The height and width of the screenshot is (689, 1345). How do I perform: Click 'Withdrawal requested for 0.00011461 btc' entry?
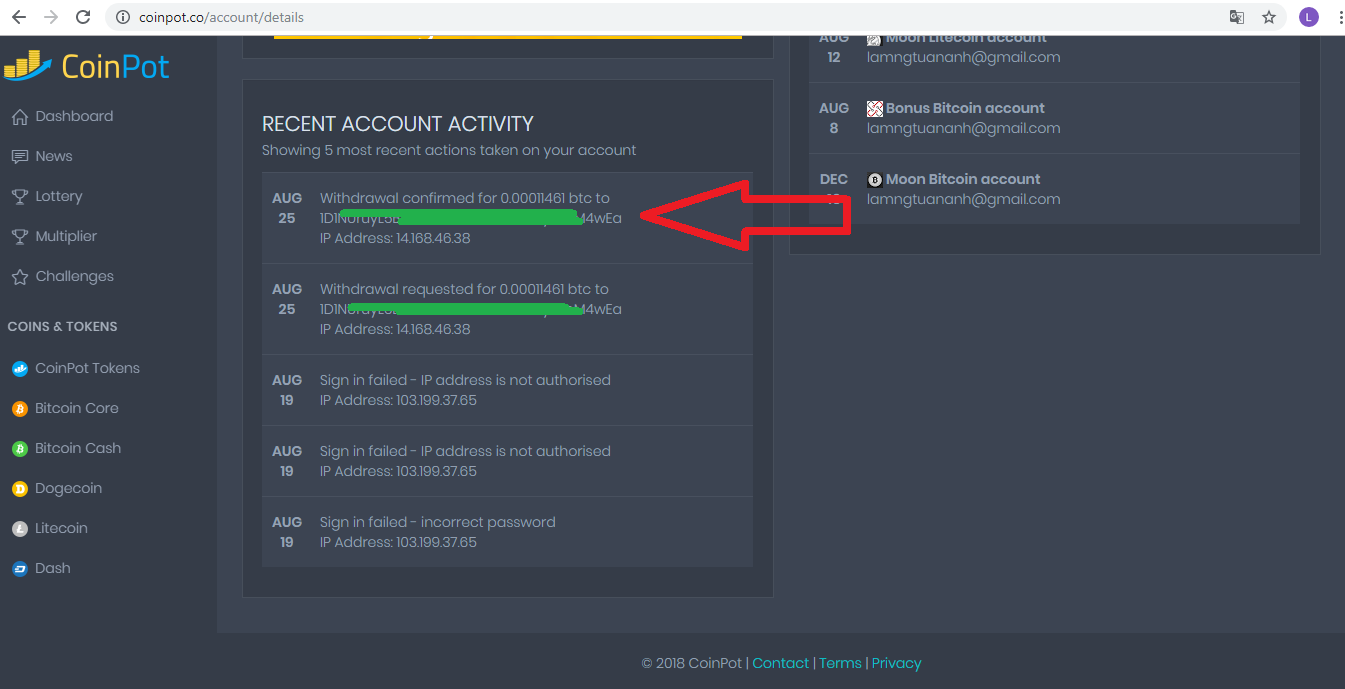(507, 309)
